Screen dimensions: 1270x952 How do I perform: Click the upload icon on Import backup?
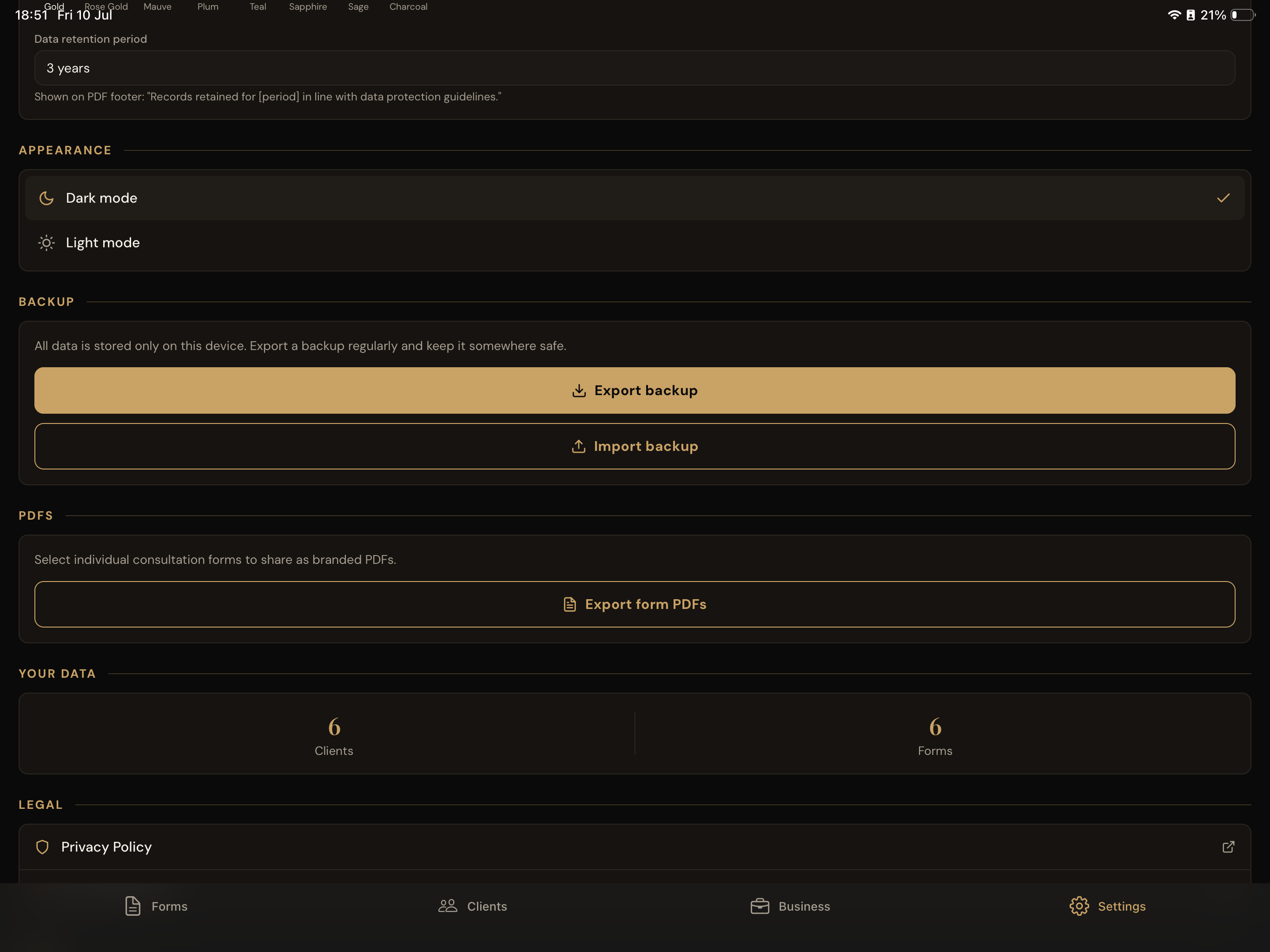(579, 446)
